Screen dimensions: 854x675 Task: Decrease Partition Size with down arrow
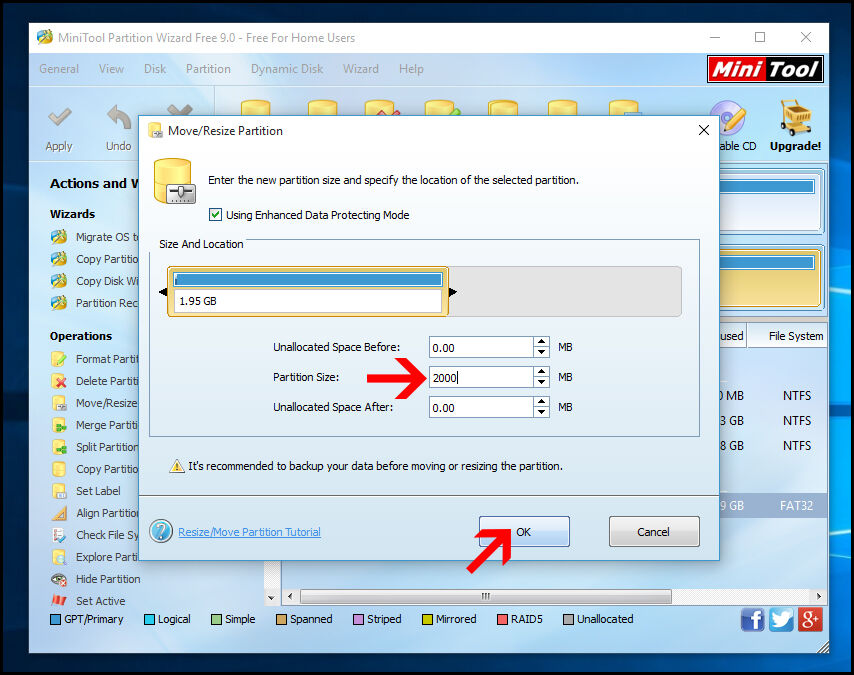(x=541, y=382)
